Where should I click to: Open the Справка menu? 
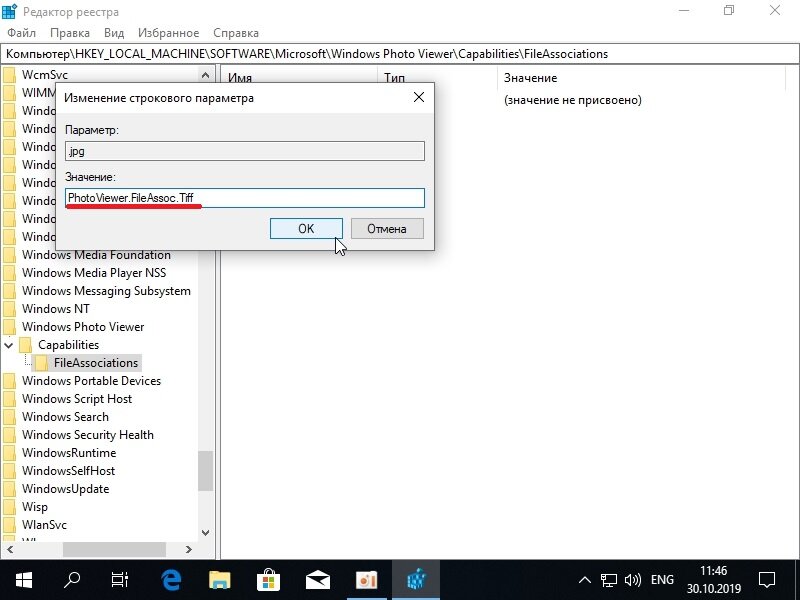[236, 33]
